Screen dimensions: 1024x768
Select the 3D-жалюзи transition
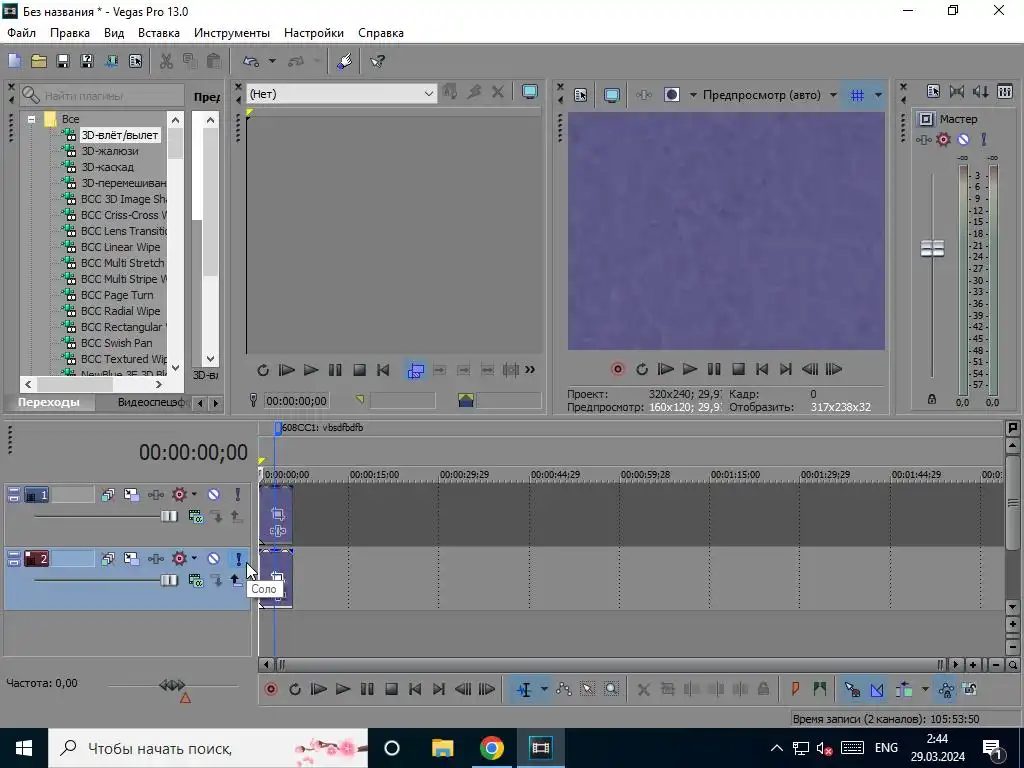click(x=110, y=151)
